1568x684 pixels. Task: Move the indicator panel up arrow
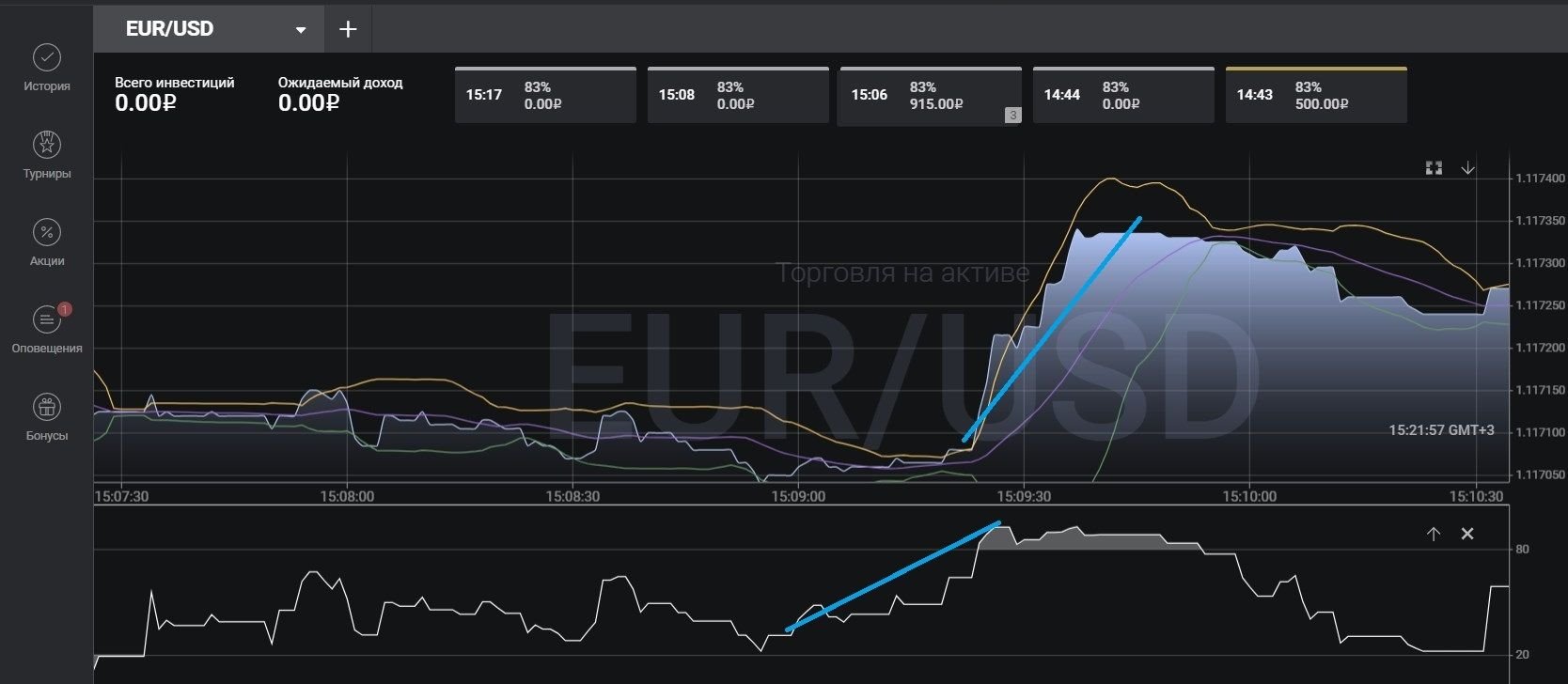(x=1434, y=534)
